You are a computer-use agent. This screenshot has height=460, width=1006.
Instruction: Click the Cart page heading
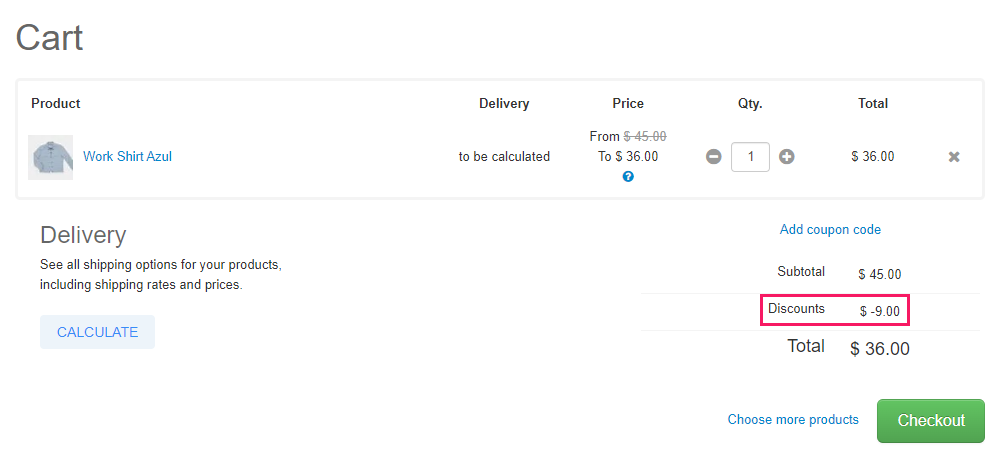(x=49, y=38)
